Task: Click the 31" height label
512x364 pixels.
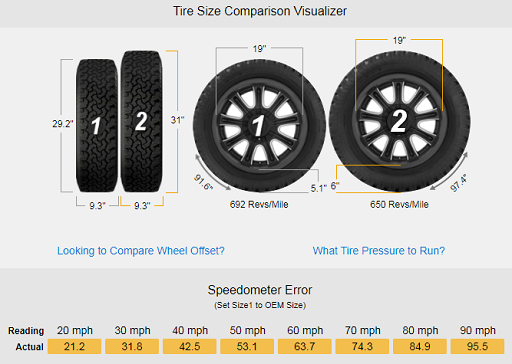Action: click(x=177, y=120)
